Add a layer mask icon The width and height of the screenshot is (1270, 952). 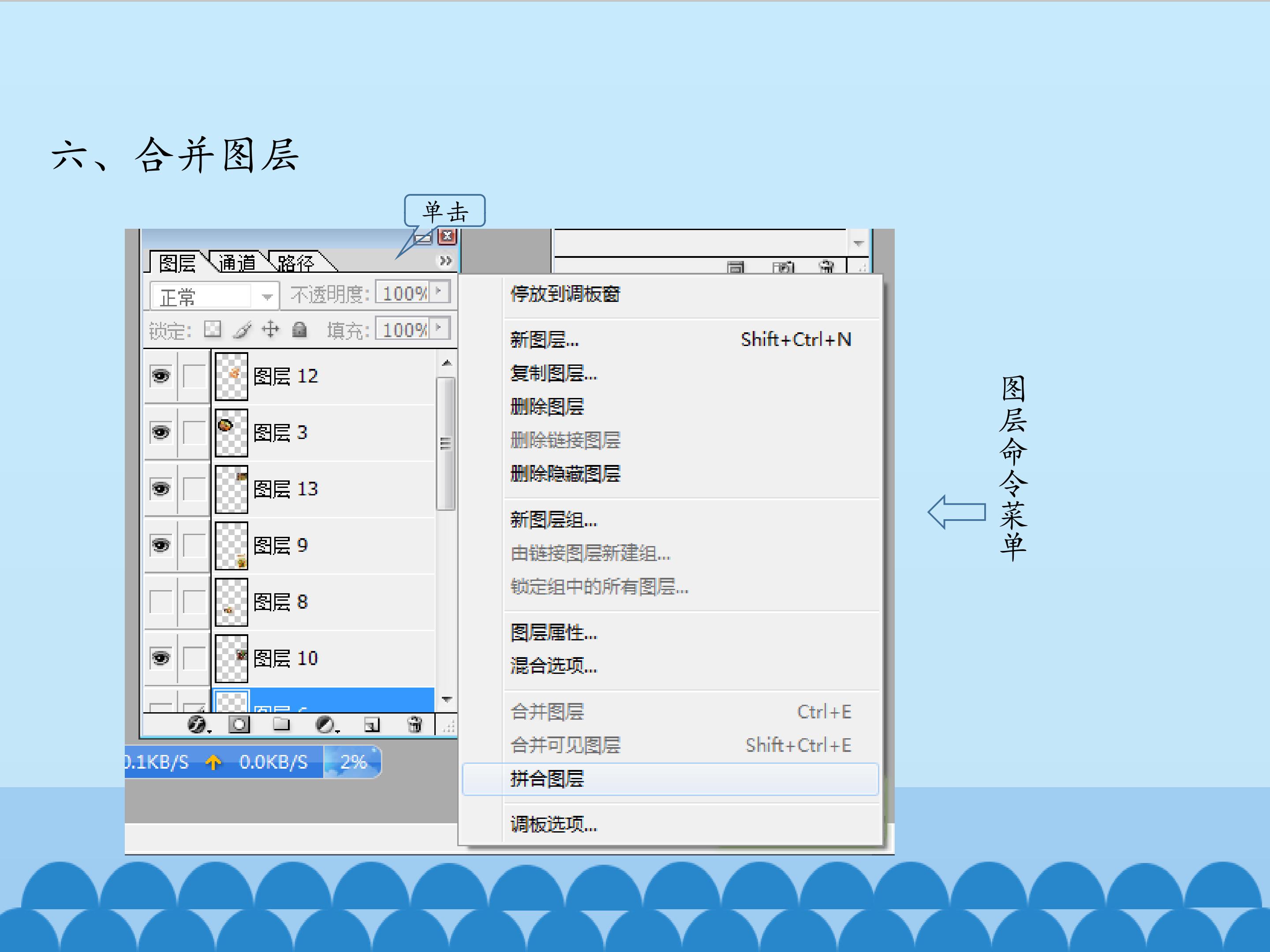[239, 725]
